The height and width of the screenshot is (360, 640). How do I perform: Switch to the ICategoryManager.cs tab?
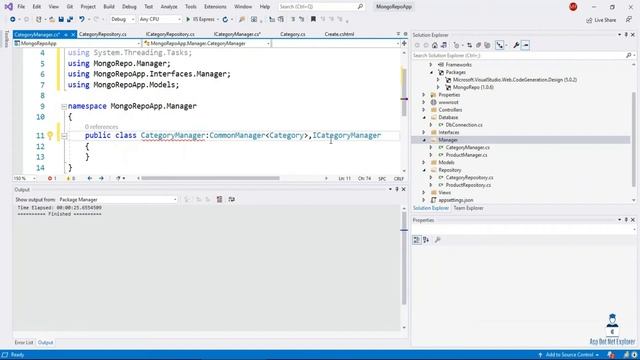[x=237, y=34]
